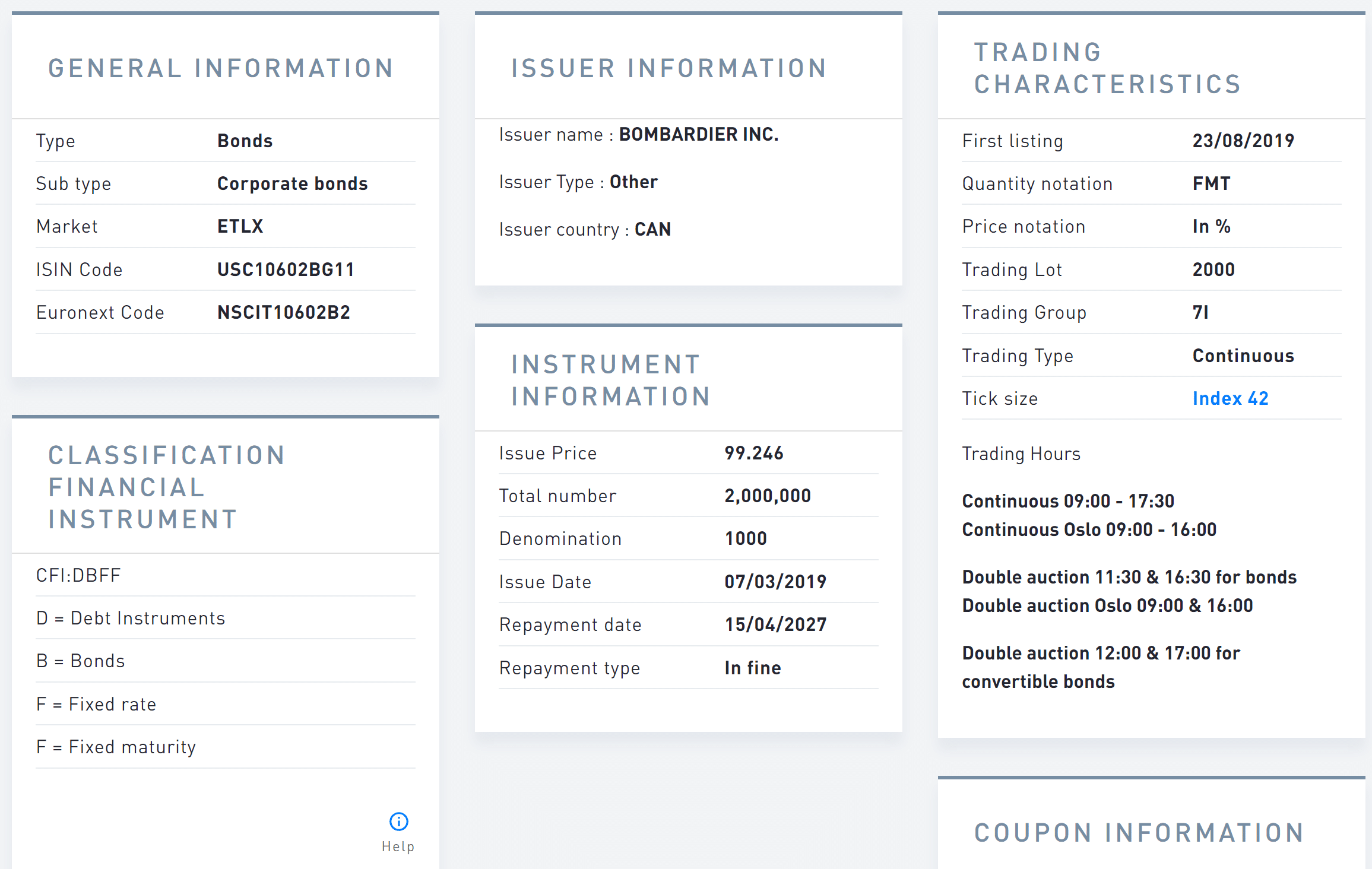Click the Corporate bonds sub type value
Viewport: 1372px width, 869px height.
pos(292,183)
